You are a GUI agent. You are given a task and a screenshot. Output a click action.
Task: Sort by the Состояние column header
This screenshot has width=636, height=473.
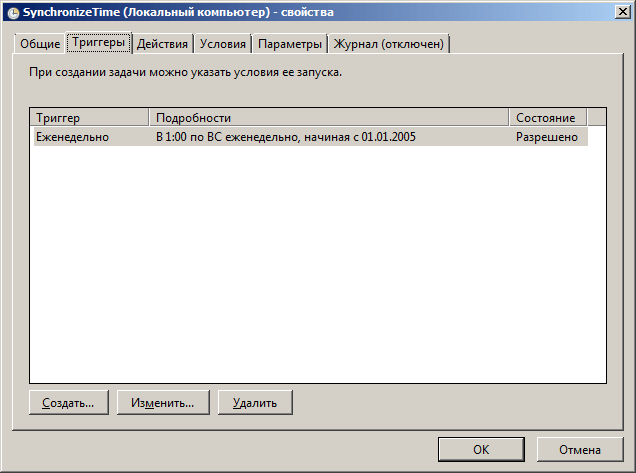tap(548, 118)
